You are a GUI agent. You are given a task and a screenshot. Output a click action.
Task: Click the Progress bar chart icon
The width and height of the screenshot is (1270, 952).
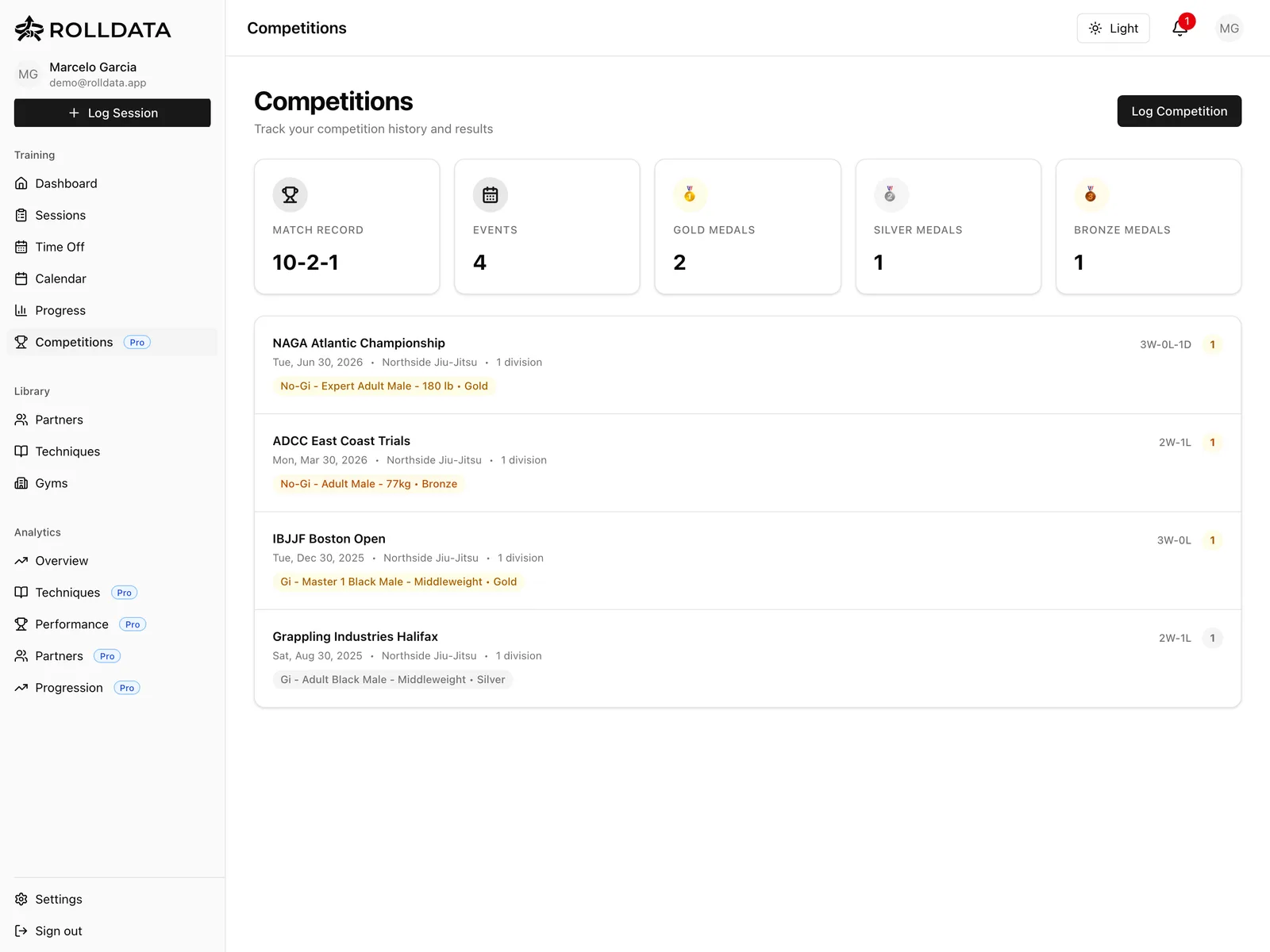pos(21,310)
